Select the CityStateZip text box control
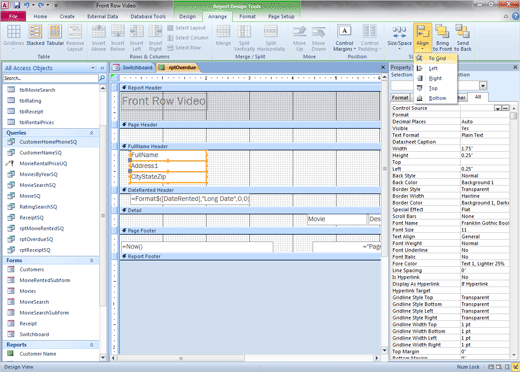The height and width of the screenshot is (372, 520). [168, 177]
